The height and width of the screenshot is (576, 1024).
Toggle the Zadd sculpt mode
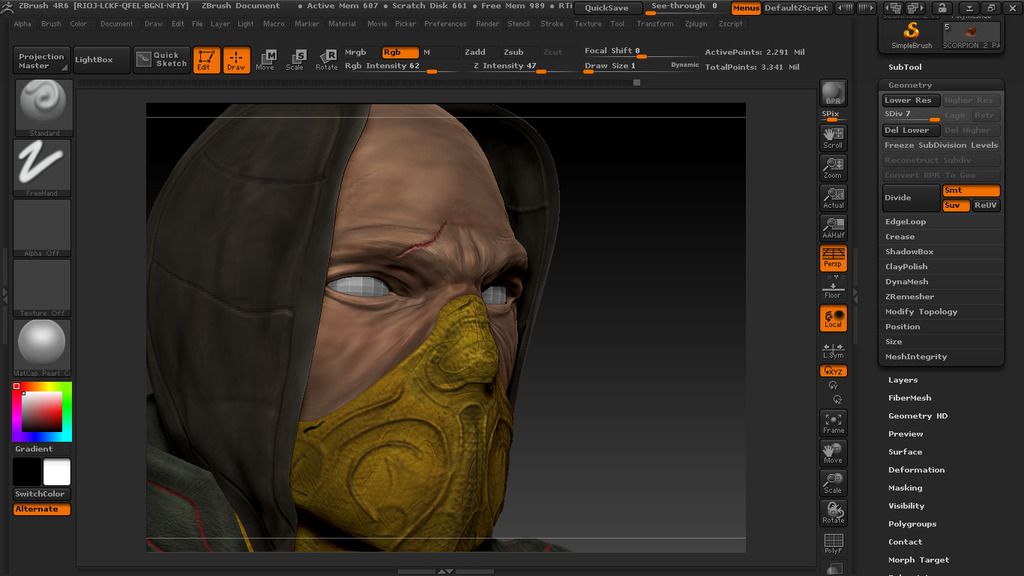pyautogui.click(x=475, y=52)
